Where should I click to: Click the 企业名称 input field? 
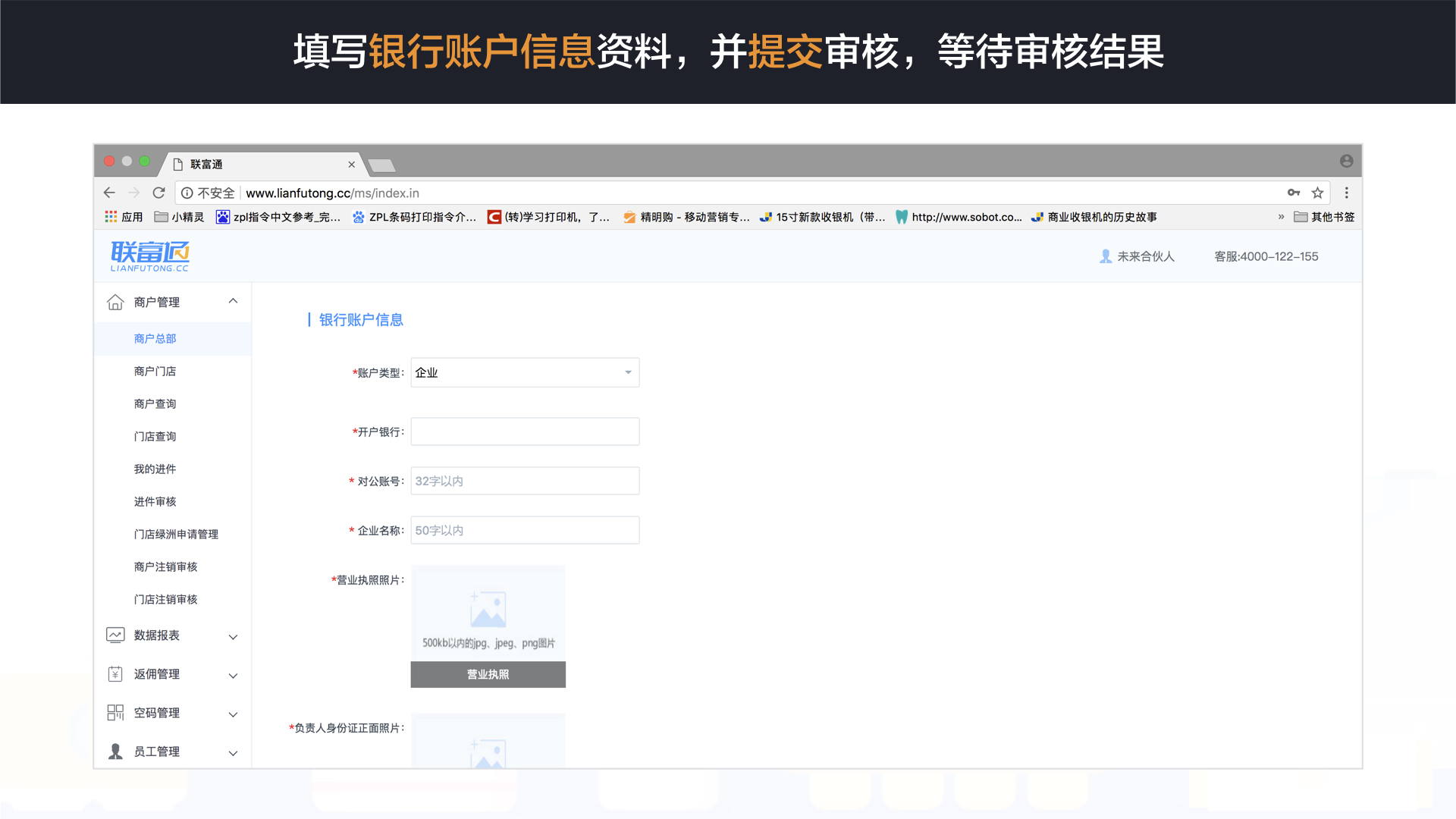coord(525,530)
